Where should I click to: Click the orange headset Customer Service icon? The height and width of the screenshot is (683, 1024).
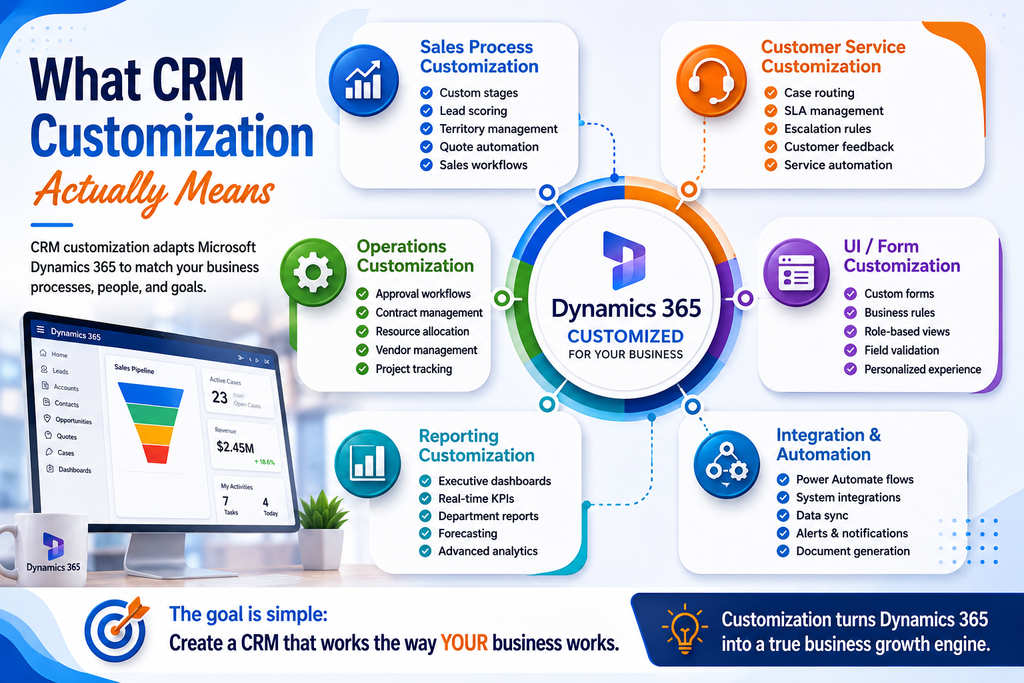click(711, 81)
